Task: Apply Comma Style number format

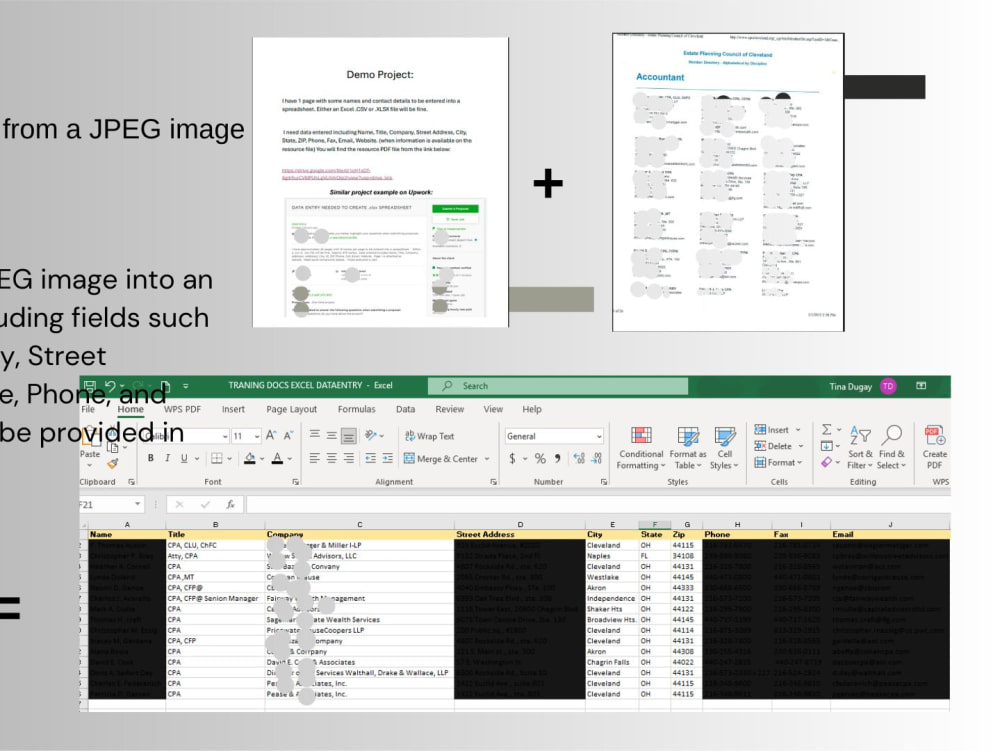Action: point(558,458)
